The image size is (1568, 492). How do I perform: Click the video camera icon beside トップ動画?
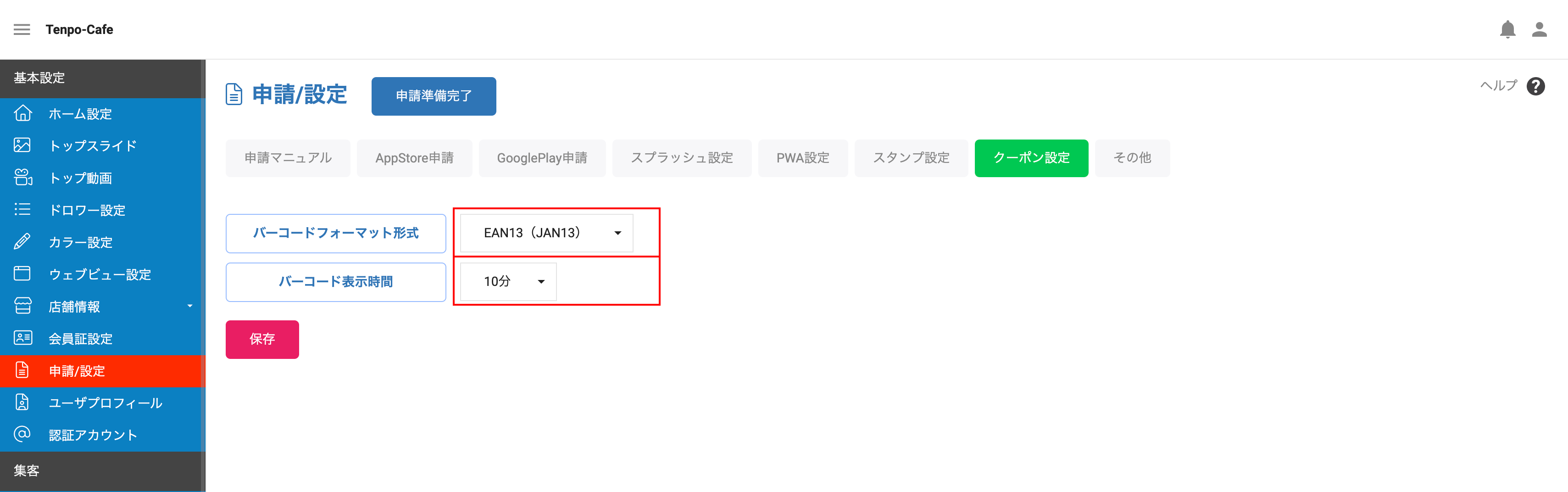click(23, 177)
